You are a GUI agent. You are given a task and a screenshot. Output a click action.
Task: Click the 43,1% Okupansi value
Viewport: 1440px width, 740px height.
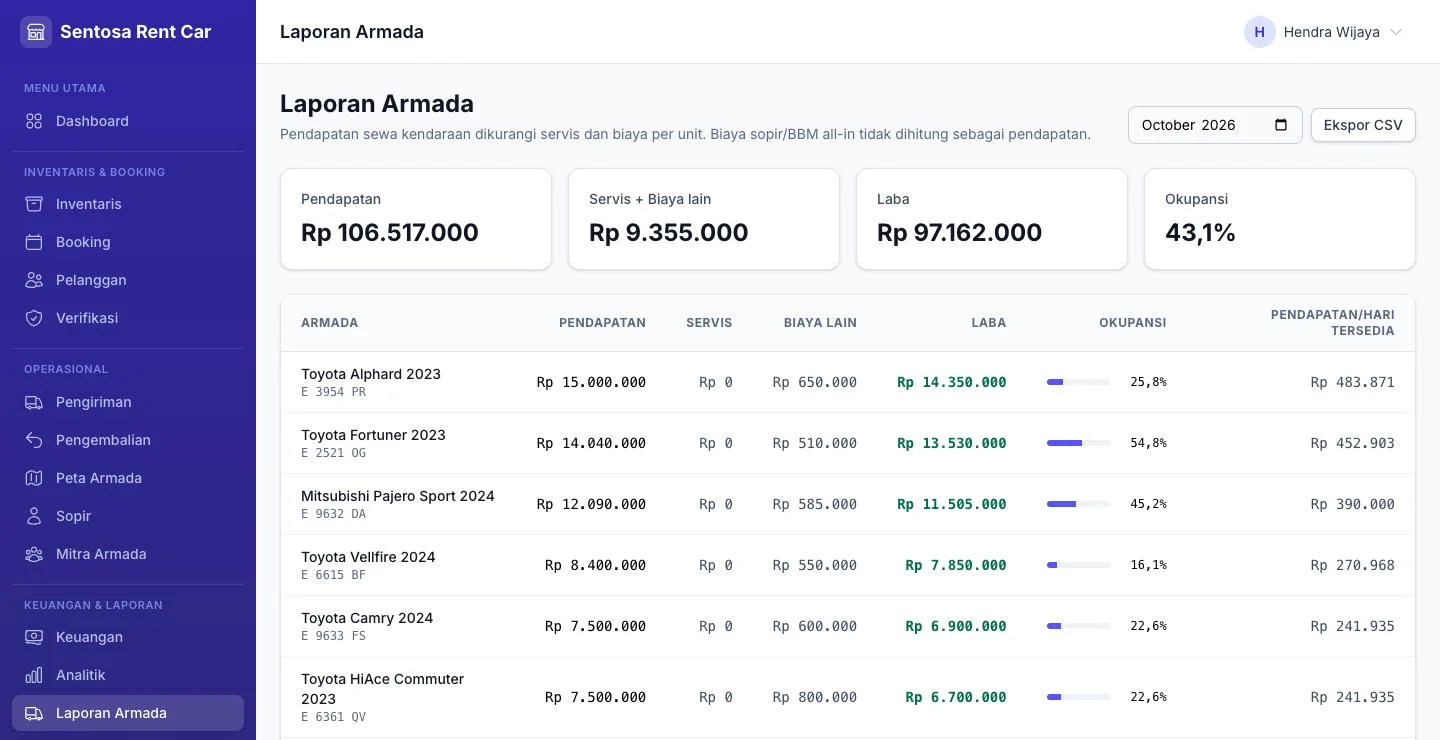click(1200, 232)
